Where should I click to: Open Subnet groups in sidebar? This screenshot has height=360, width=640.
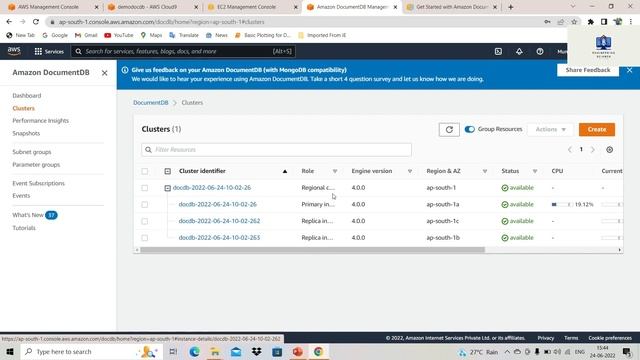pos(32,152)
